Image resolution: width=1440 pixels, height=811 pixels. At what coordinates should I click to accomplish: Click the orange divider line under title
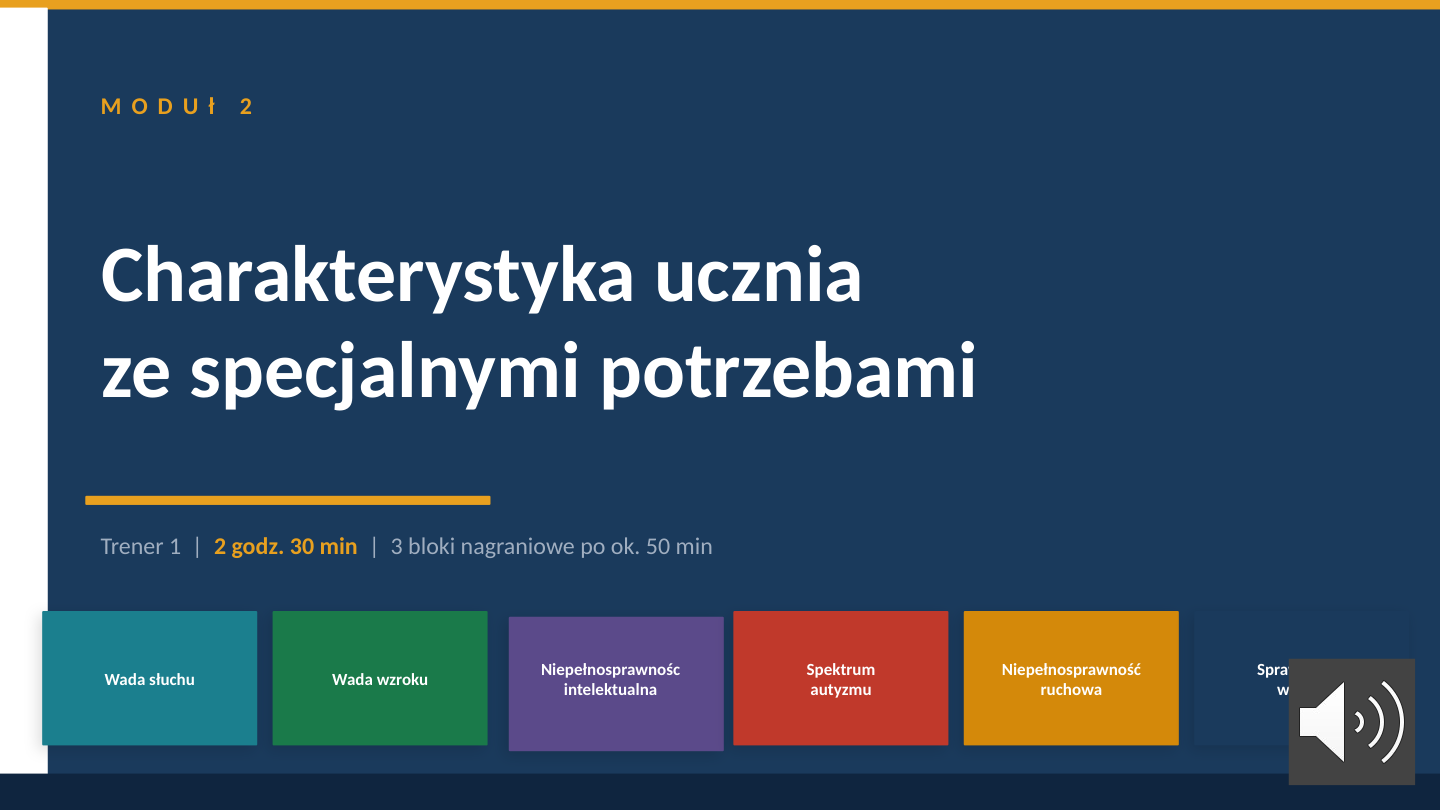(x=288, y=500)
